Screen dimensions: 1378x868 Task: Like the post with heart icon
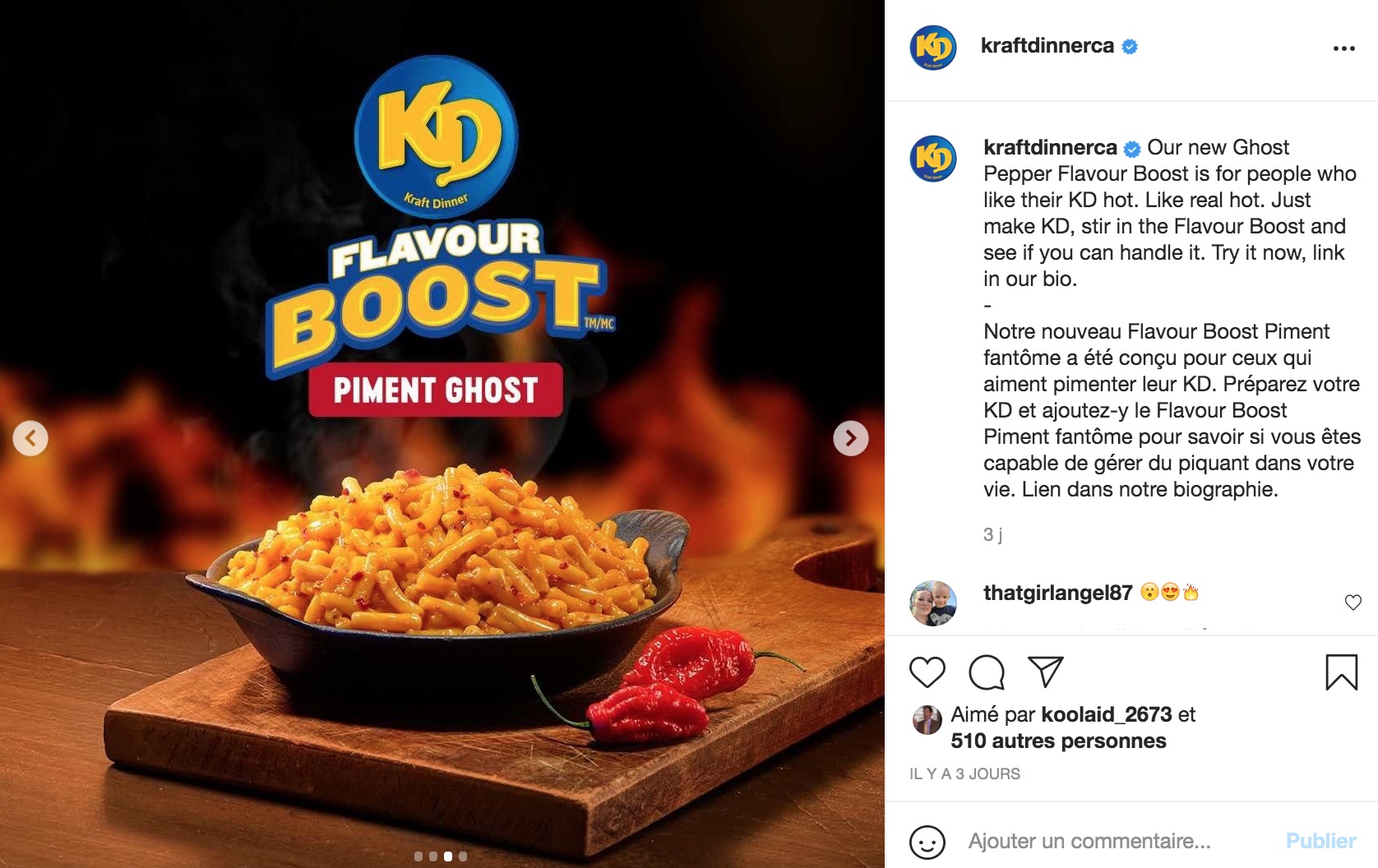927,672
